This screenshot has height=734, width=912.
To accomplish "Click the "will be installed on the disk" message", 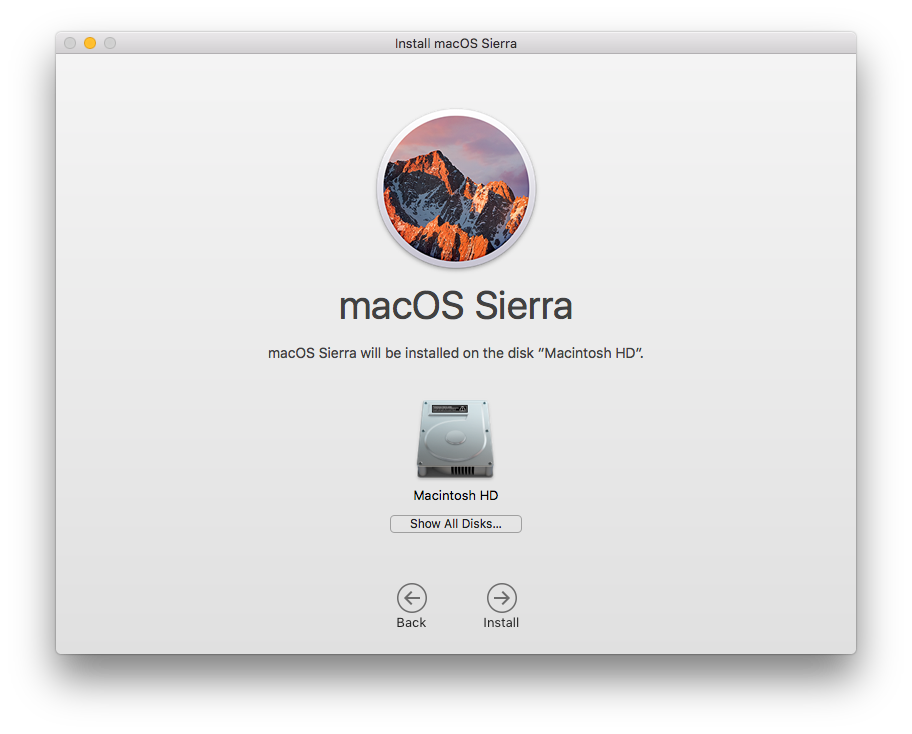I will coord(456,353).
